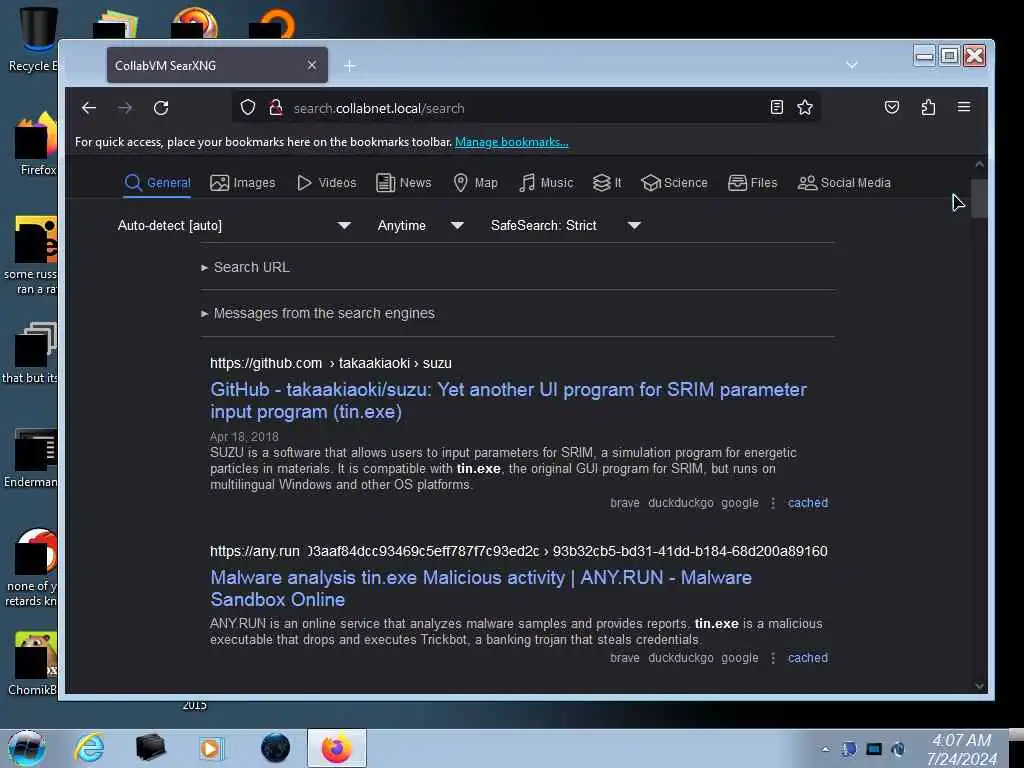The width and height of the screenshot is (1024, 768).
Task: Click the insecure padlock site info icon
Action: click(276, 107)
